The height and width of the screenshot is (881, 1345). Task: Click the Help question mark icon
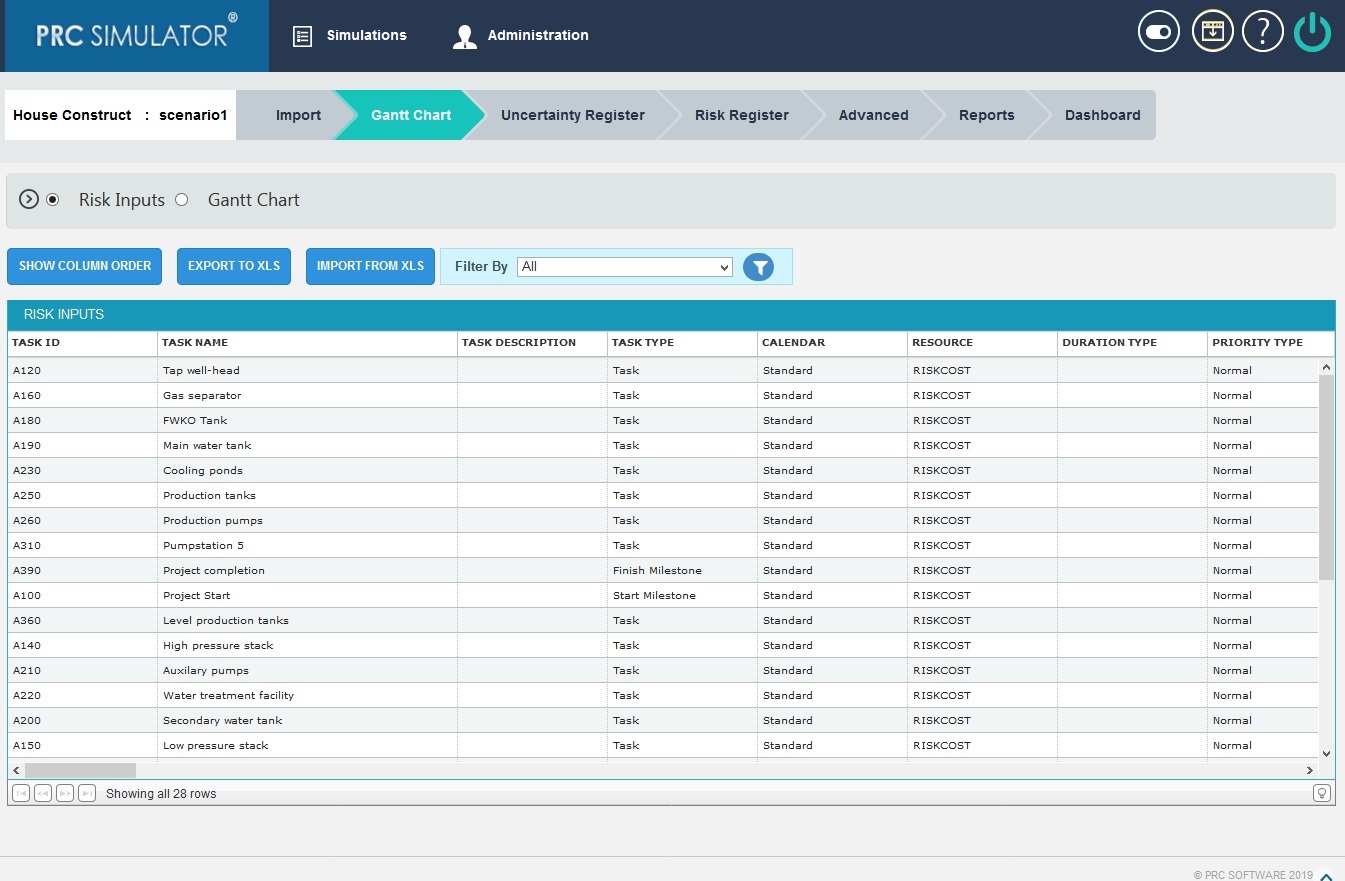pos(1262,31)
